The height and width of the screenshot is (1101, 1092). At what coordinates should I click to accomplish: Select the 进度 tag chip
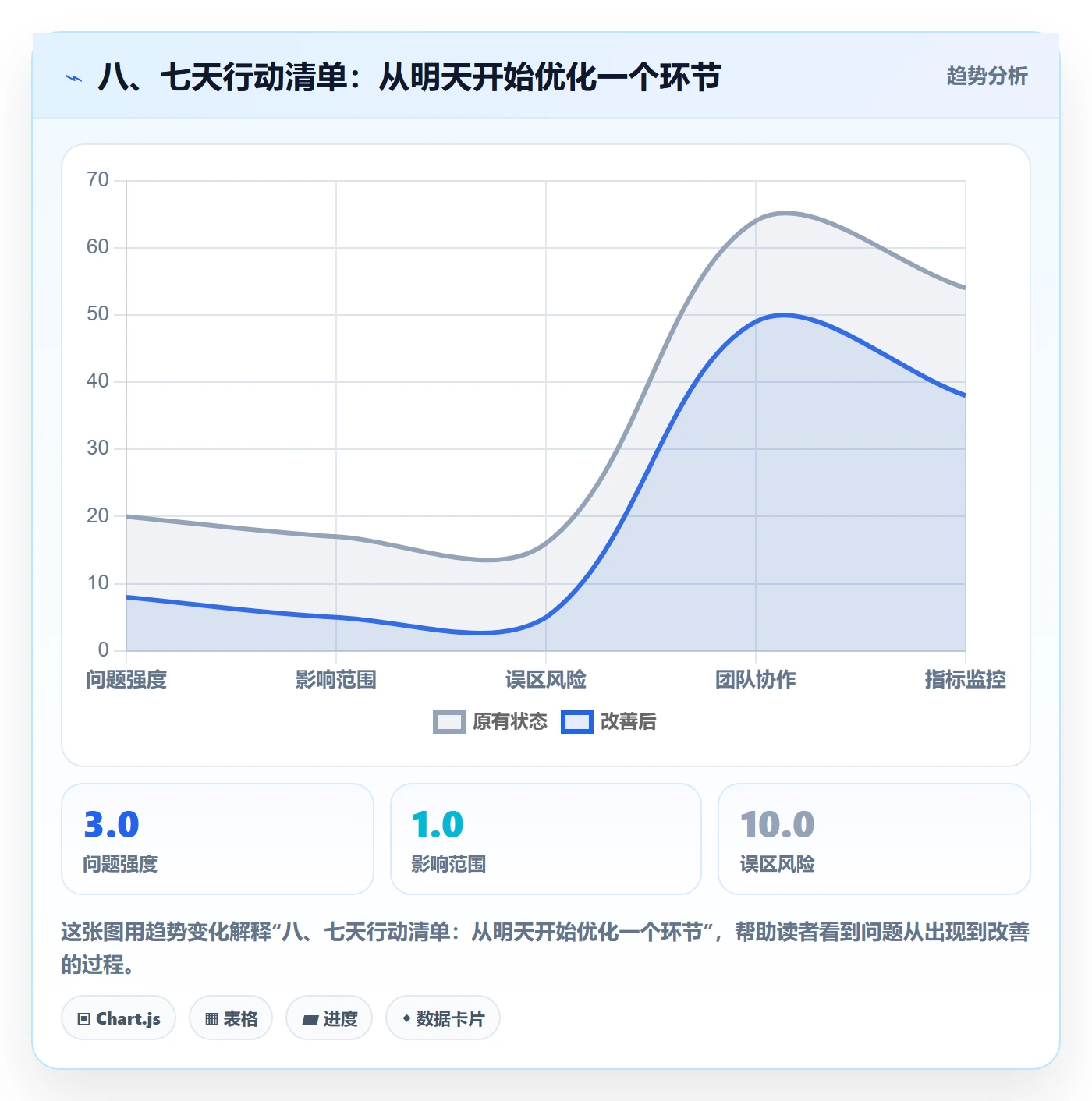329,1018
